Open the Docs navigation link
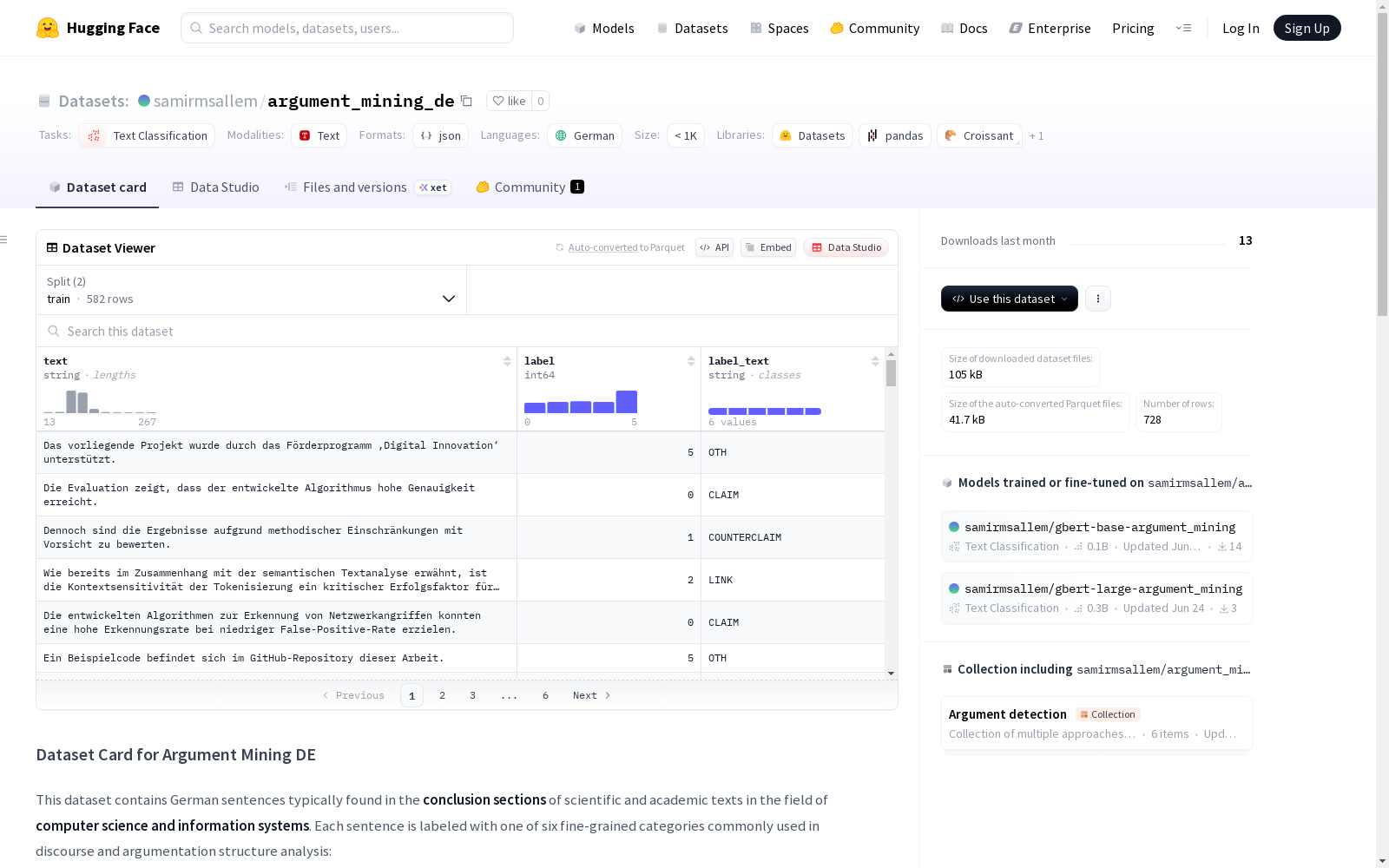The height and width of the screenshot is (868, 1389). tap(964, 28)
